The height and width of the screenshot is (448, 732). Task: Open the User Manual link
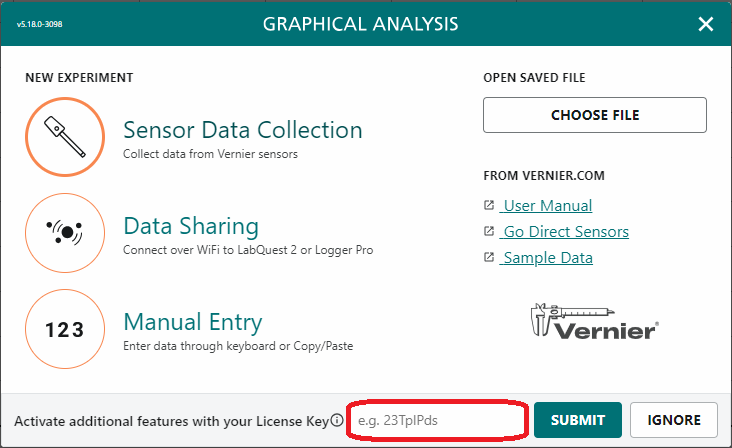coord(546,205)
